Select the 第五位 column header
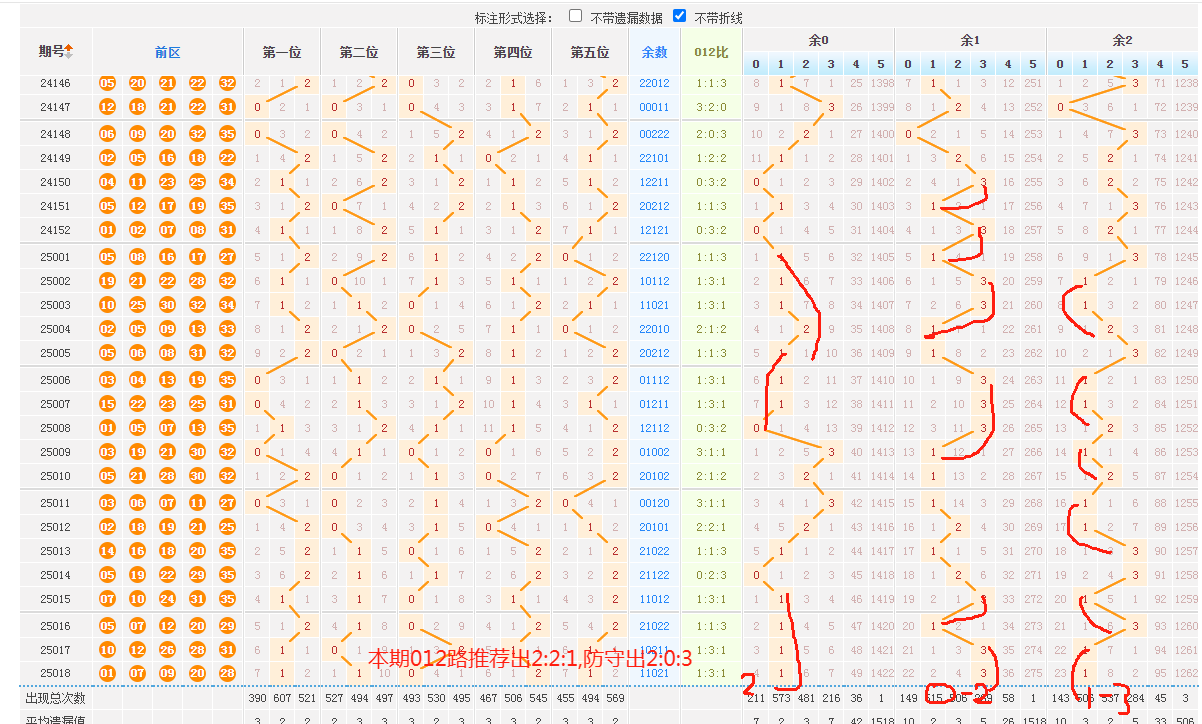 click(x=590, y=52)
